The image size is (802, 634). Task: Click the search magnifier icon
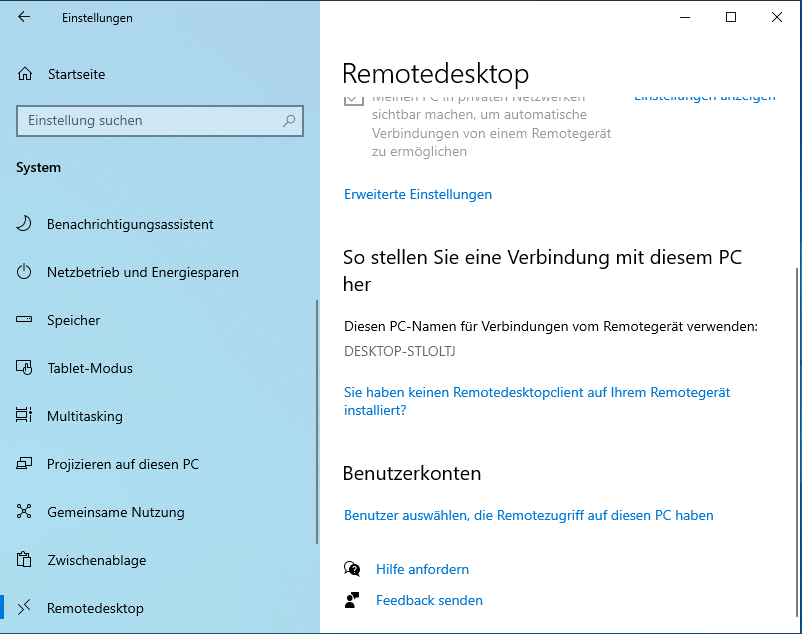[x=289, y=121]
